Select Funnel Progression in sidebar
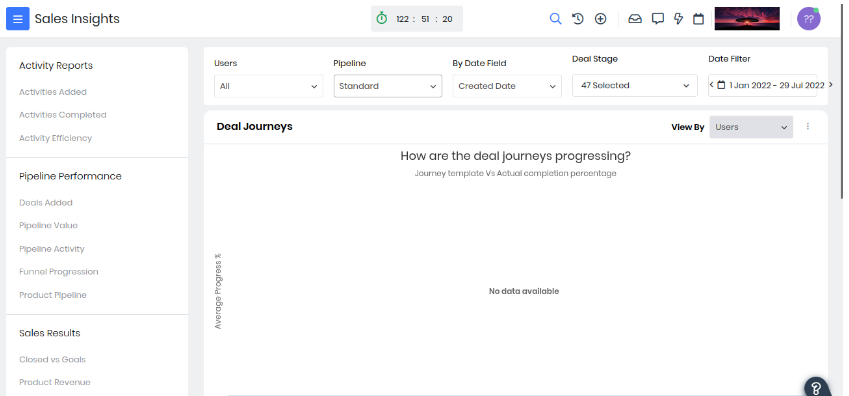 58,272
